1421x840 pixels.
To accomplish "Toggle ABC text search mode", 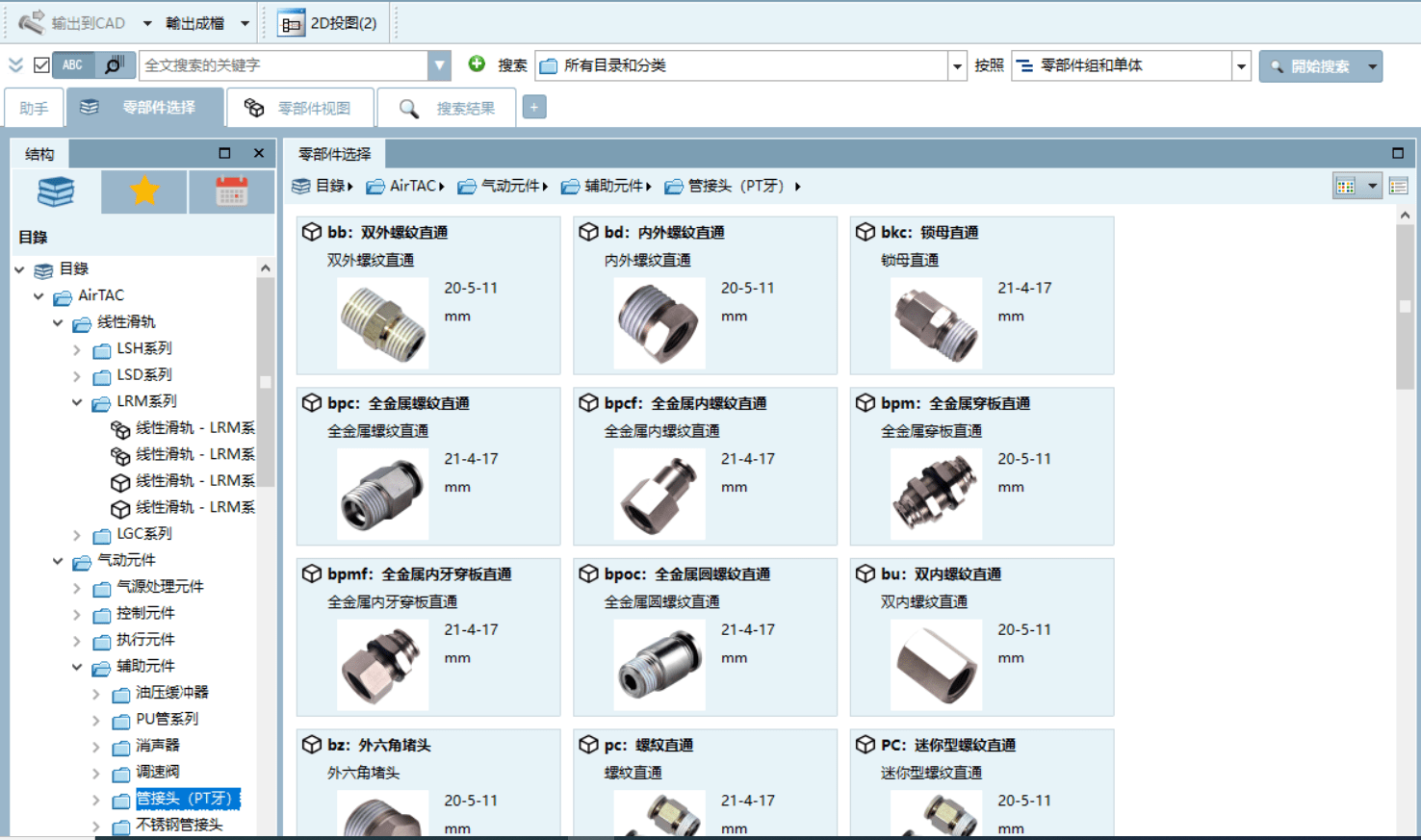I will tap(73, 64).
